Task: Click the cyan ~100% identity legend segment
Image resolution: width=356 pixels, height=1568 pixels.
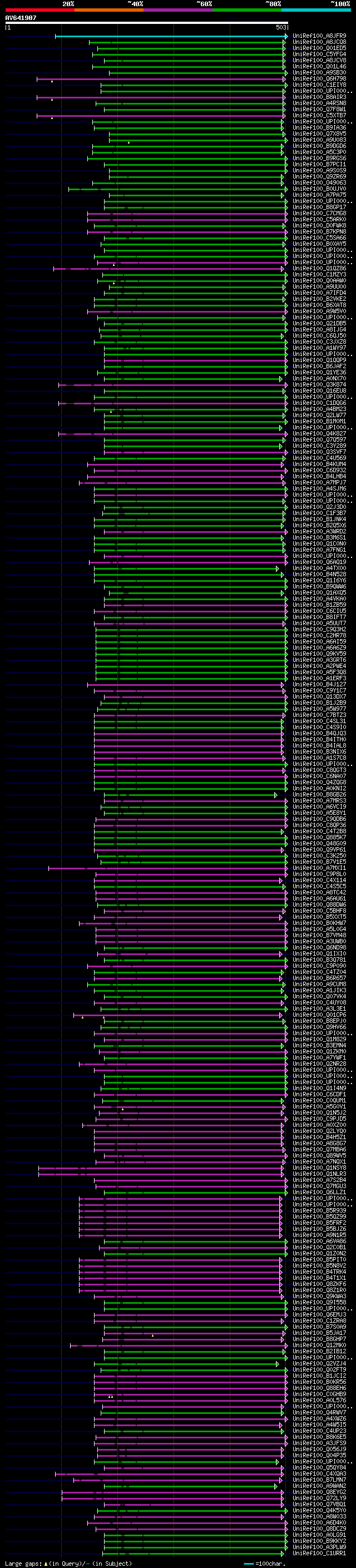Action: pos(316,10)
